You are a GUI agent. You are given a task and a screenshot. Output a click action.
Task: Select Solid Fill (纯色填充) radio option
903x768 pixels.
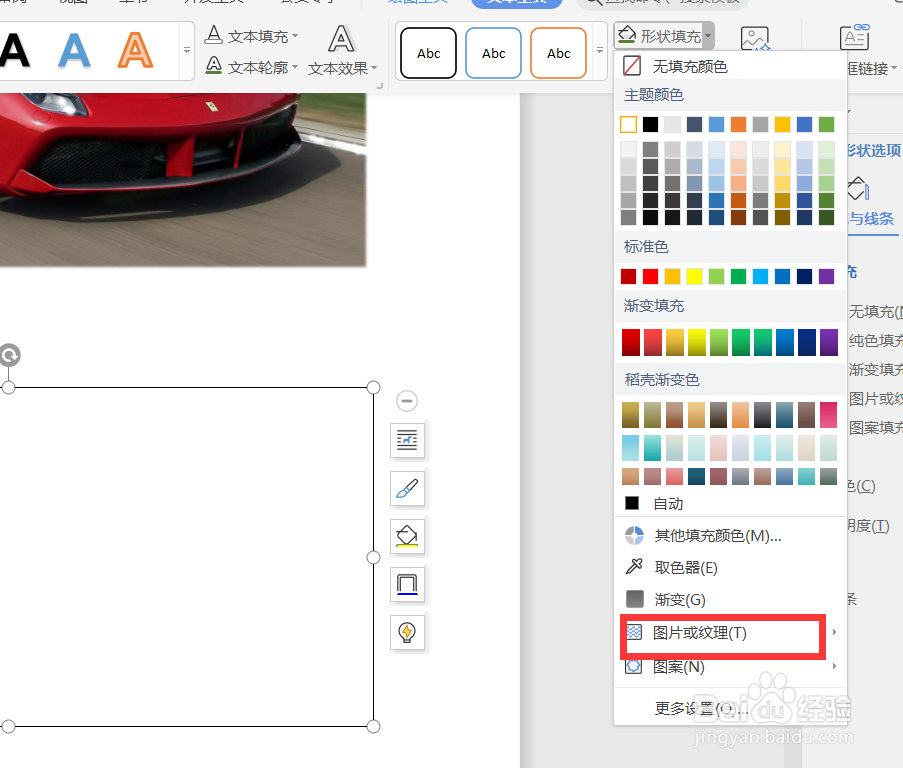pos(875,340)
